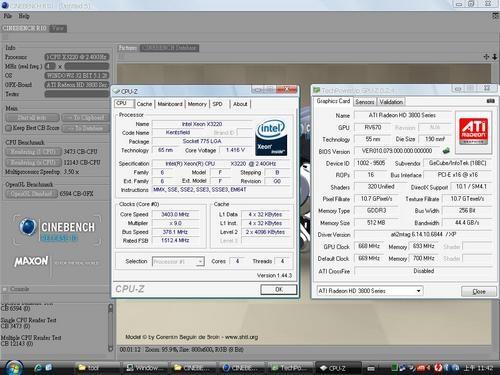500x375 pixels.
Task: Open the CPU-Z Processor selection dropdown
Action: tap(200, 261)
